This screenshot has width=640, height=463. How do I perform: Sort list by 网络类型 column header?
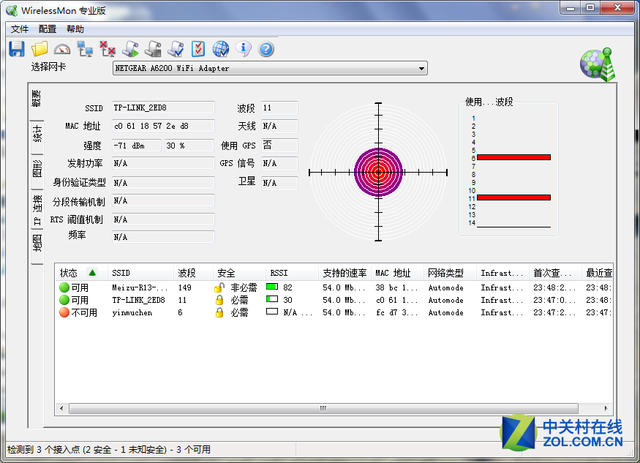point(450,273)
